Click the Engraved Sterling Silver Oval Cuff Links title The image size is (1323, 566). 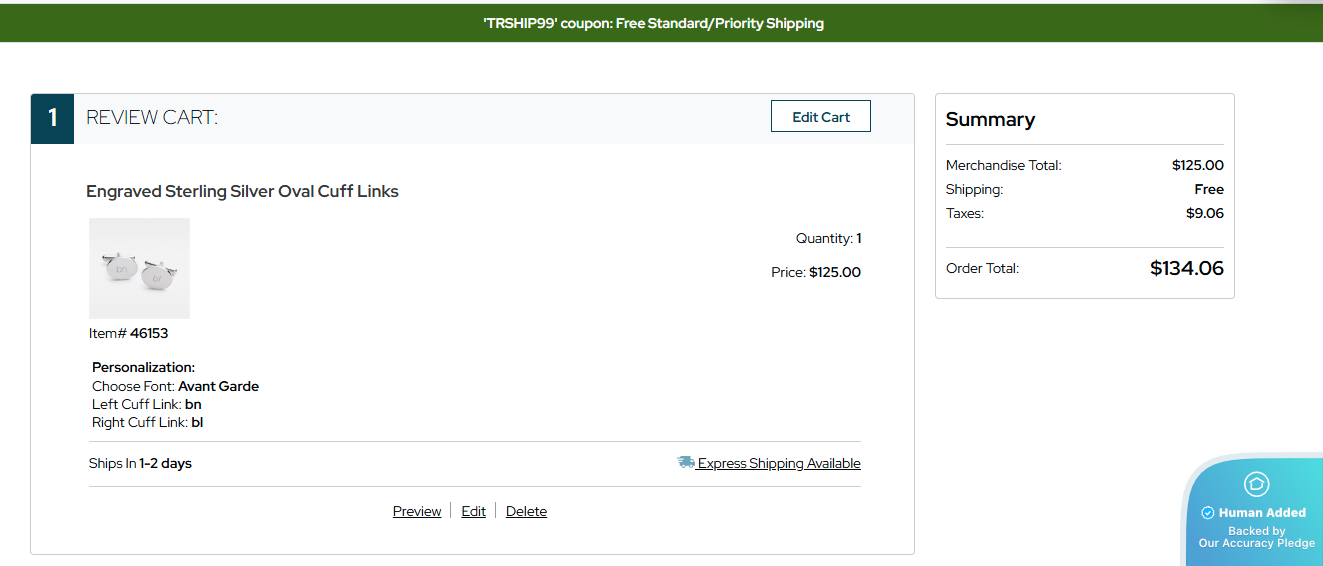click(x=242, y=191)
